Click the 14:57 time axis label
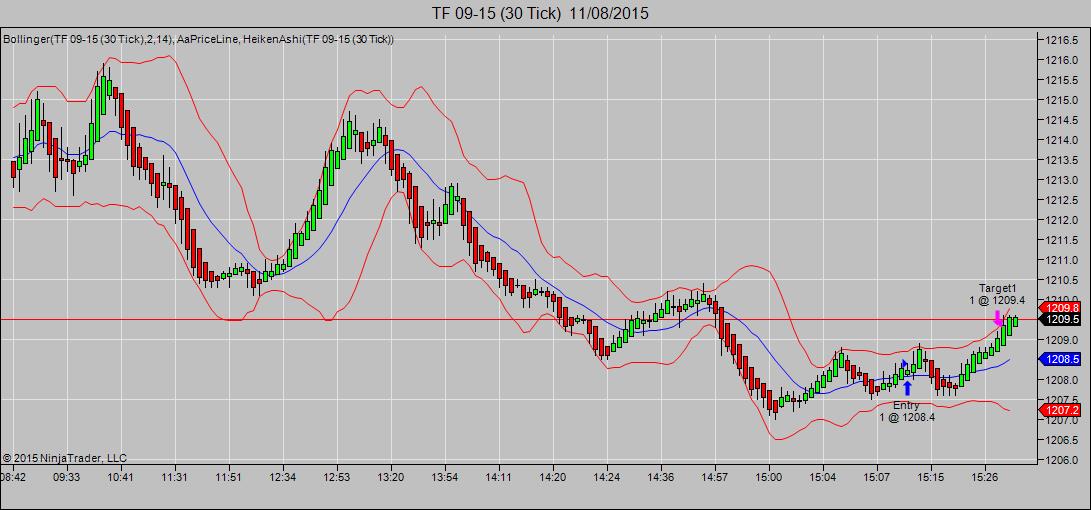This screenshot has height=510, width=1091. point(715,477)
